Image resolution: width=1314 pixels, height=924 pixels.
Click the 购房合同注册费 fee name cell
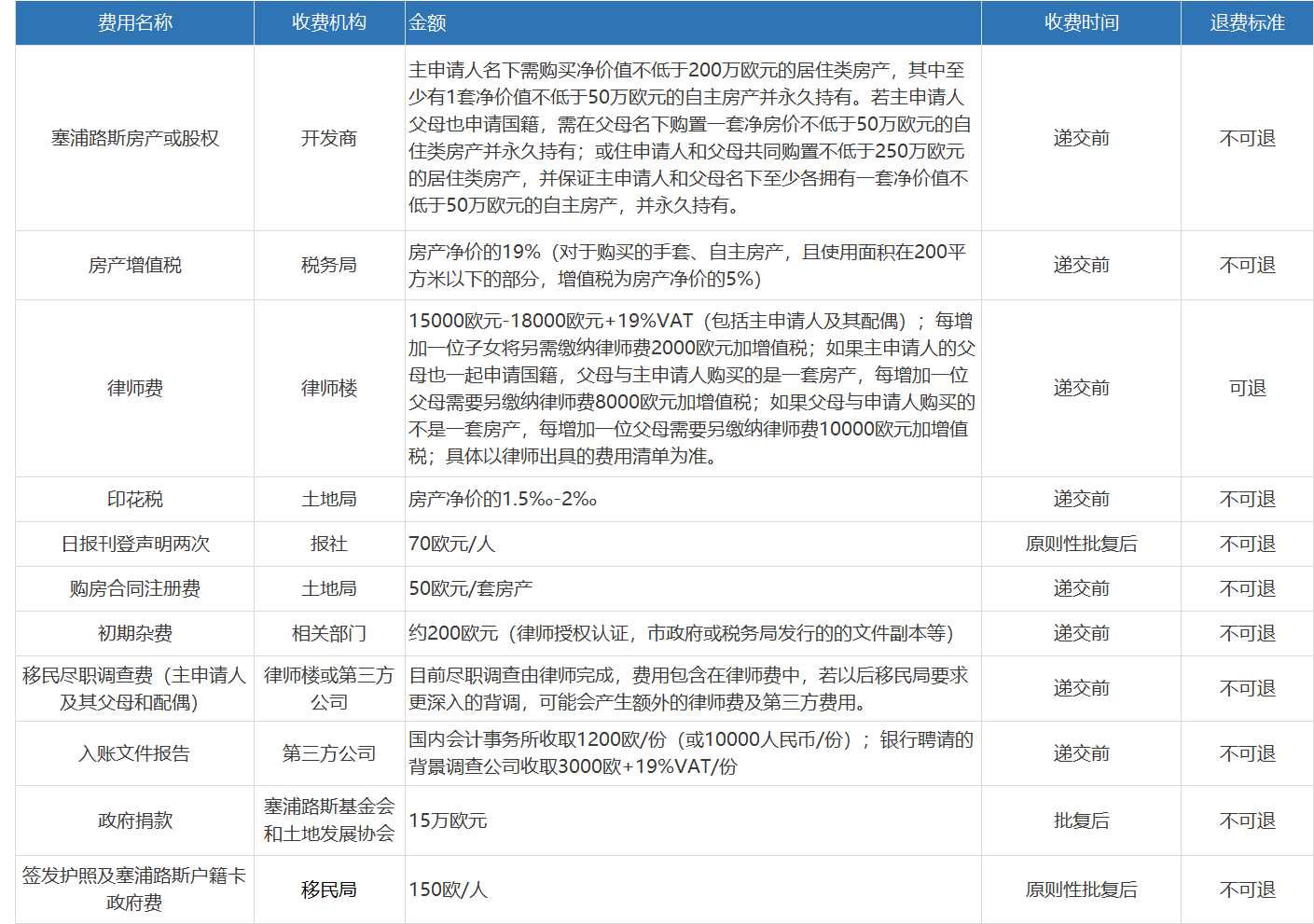click(x=135, y=588)
